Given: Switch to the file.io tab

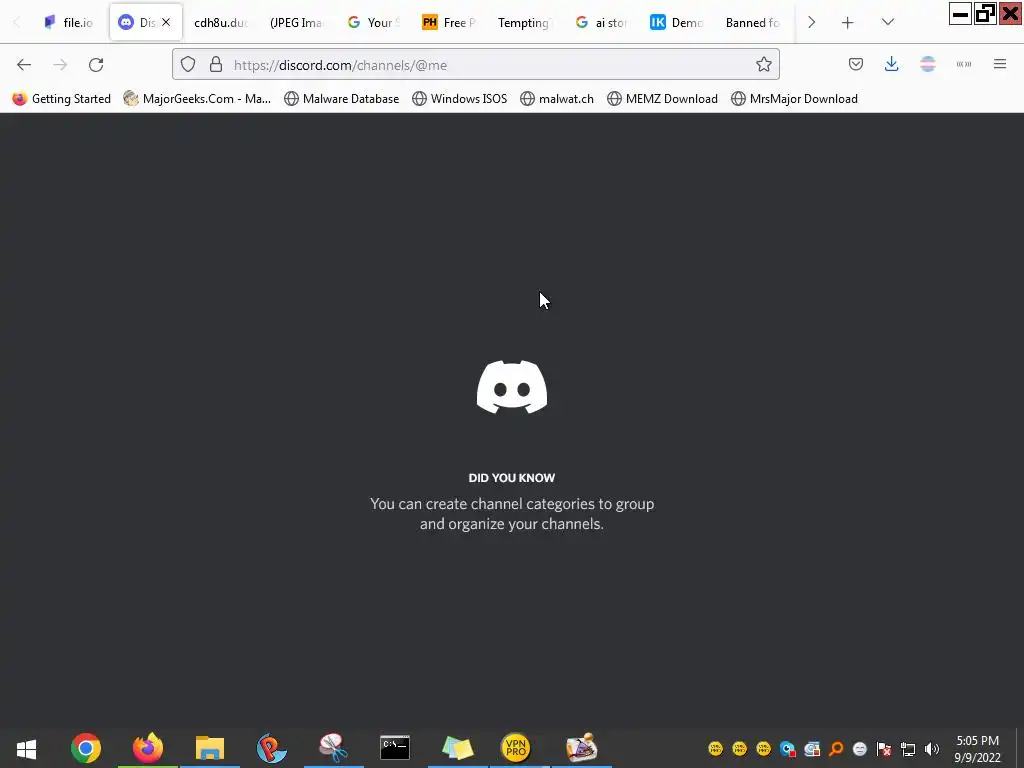Looking at the screenshot, I should (69, 23).
